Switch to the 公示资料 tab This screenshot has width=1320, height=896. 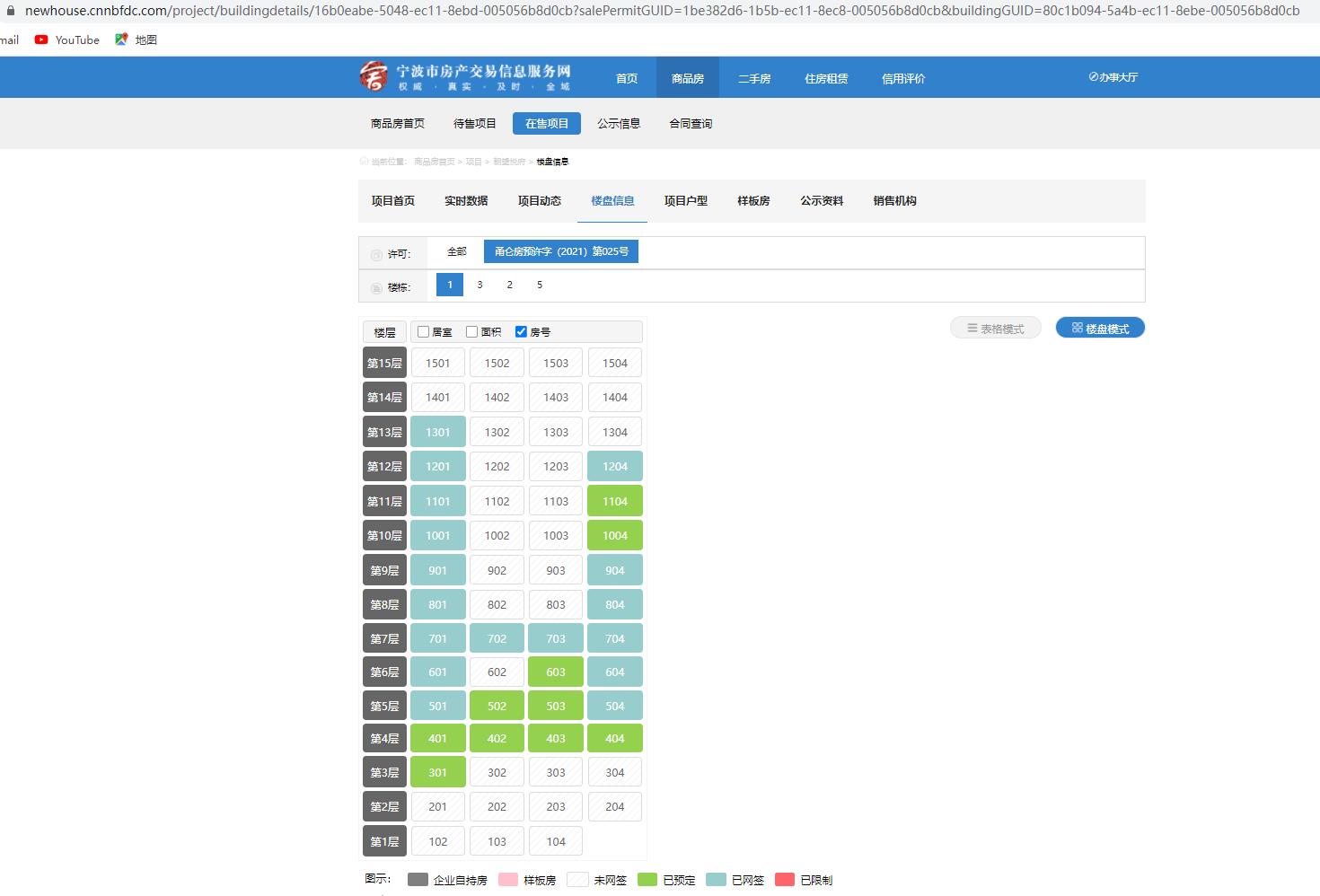(822, 201)
